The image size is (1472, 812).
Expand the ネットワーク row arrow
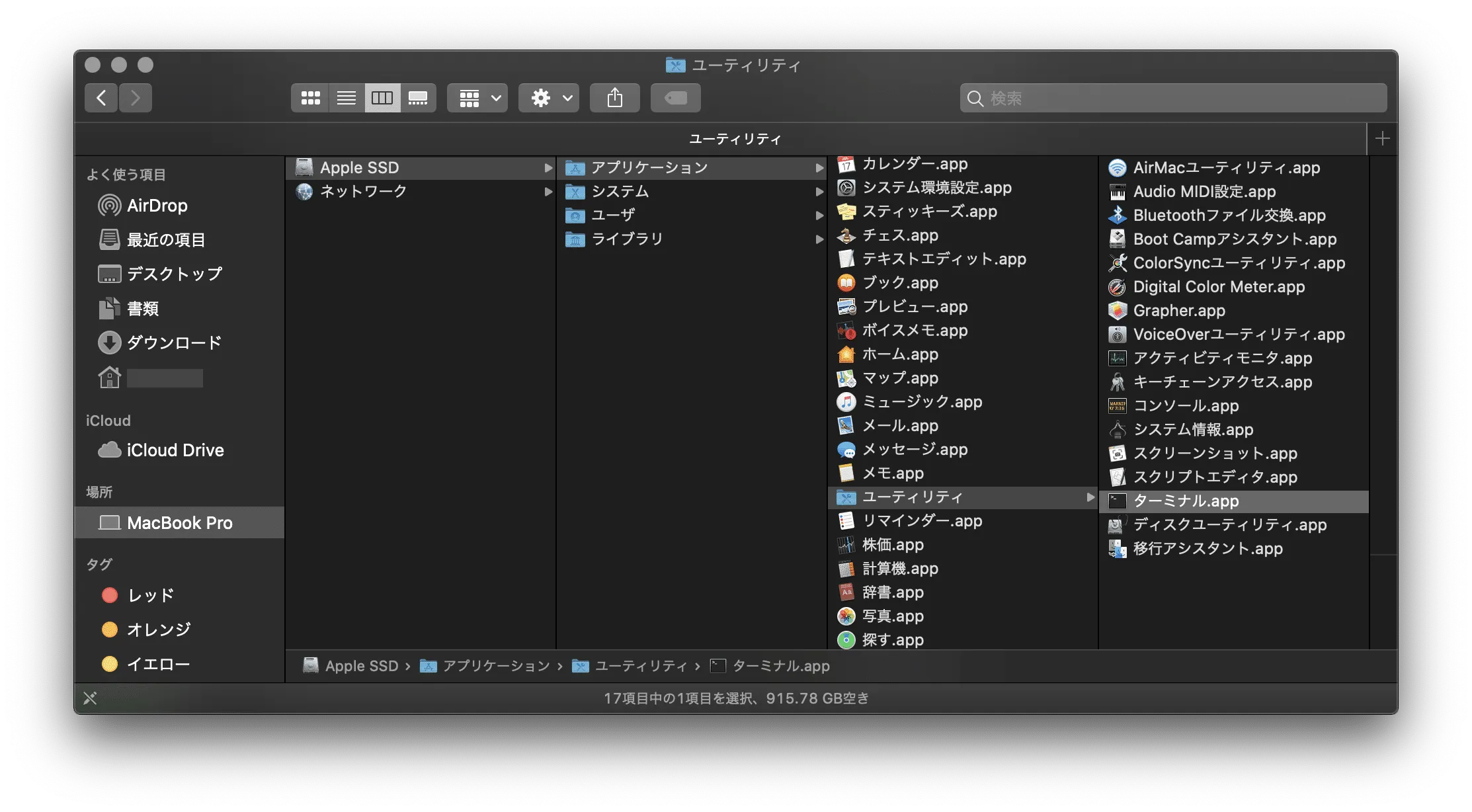pyautogui.click(x=548, y=192)
